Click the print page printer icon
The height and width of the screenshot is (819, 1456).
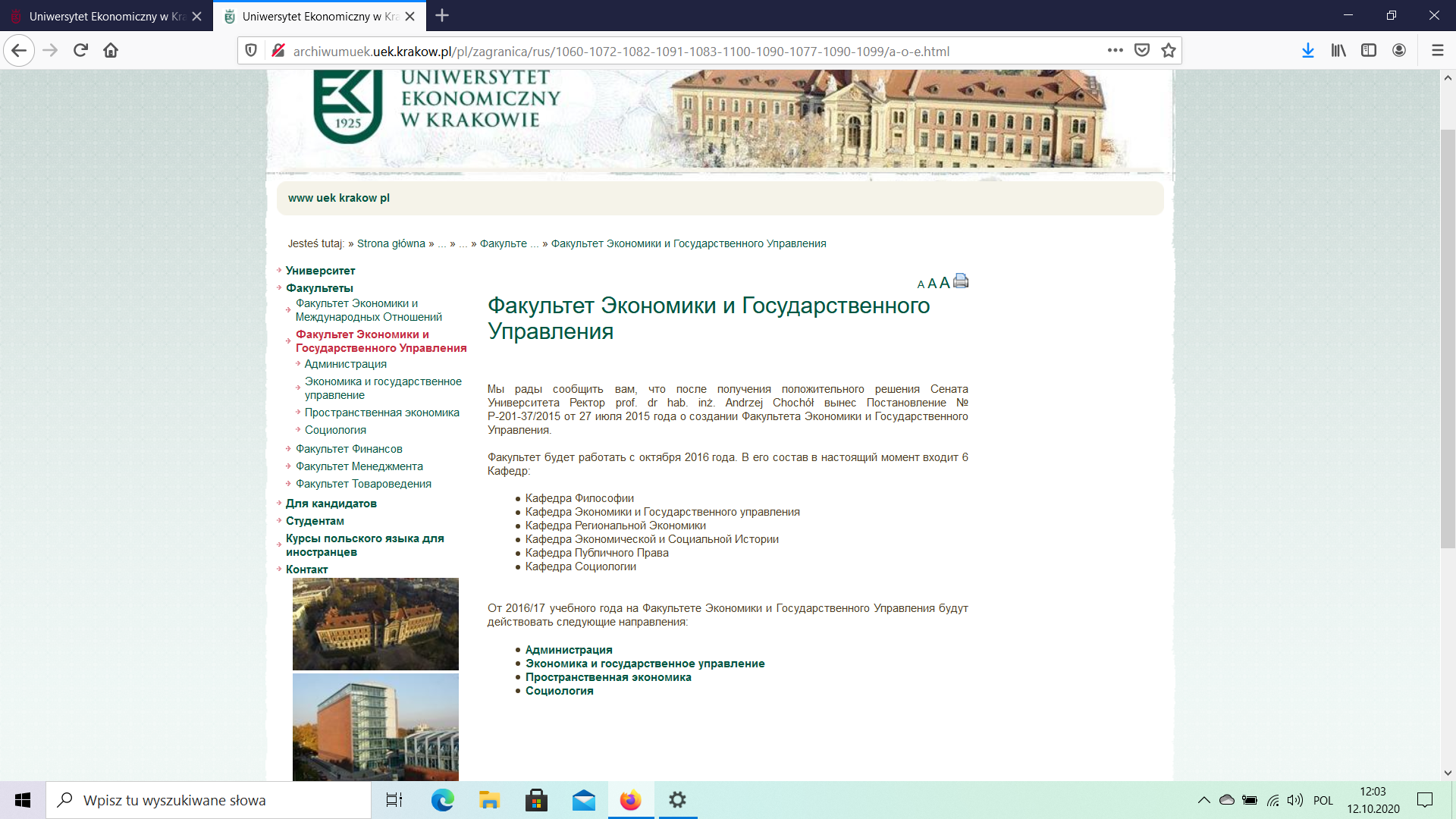point(961,281)
